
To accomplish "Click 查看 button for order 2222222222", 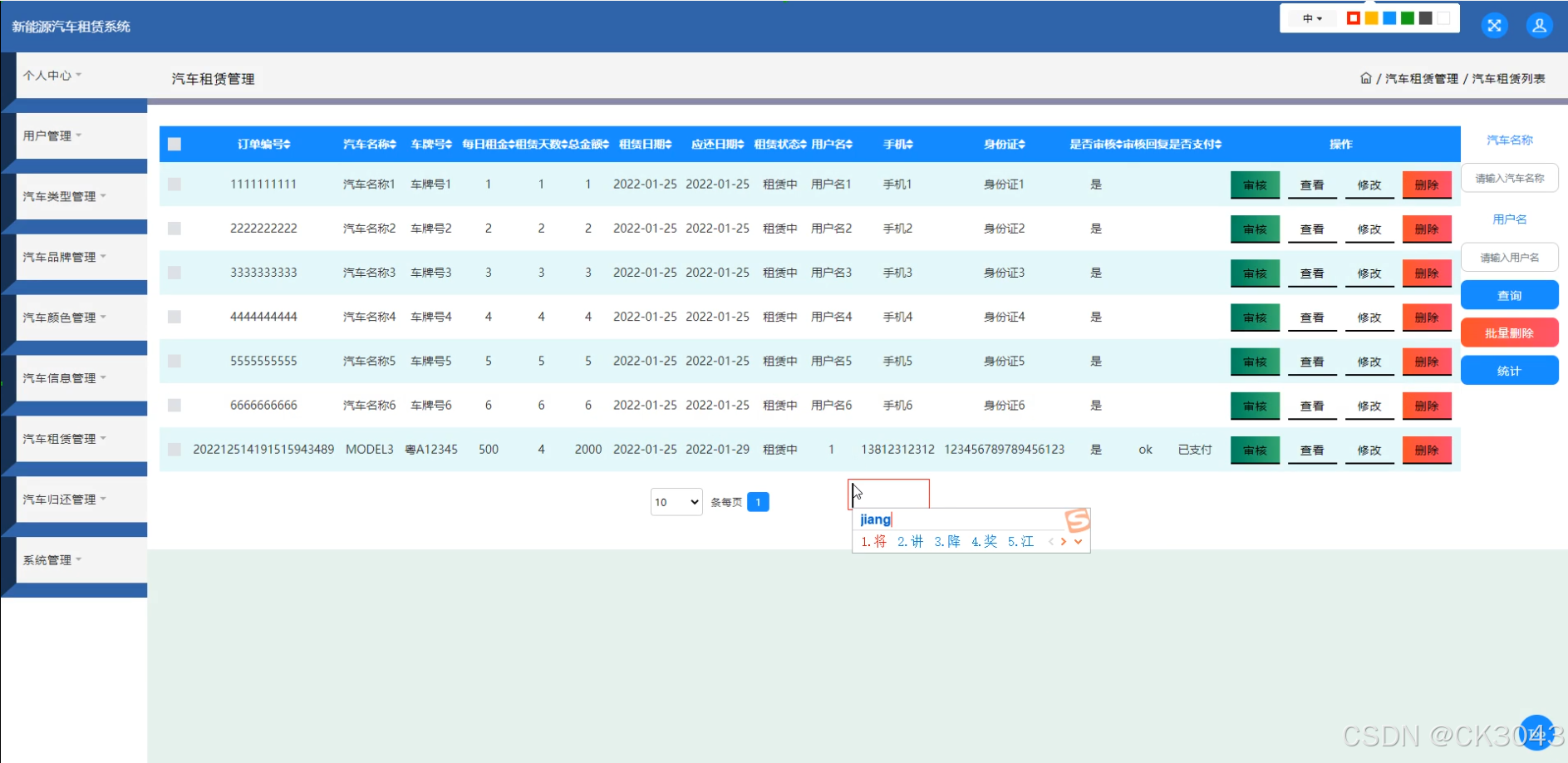I will coord(1312,229).
